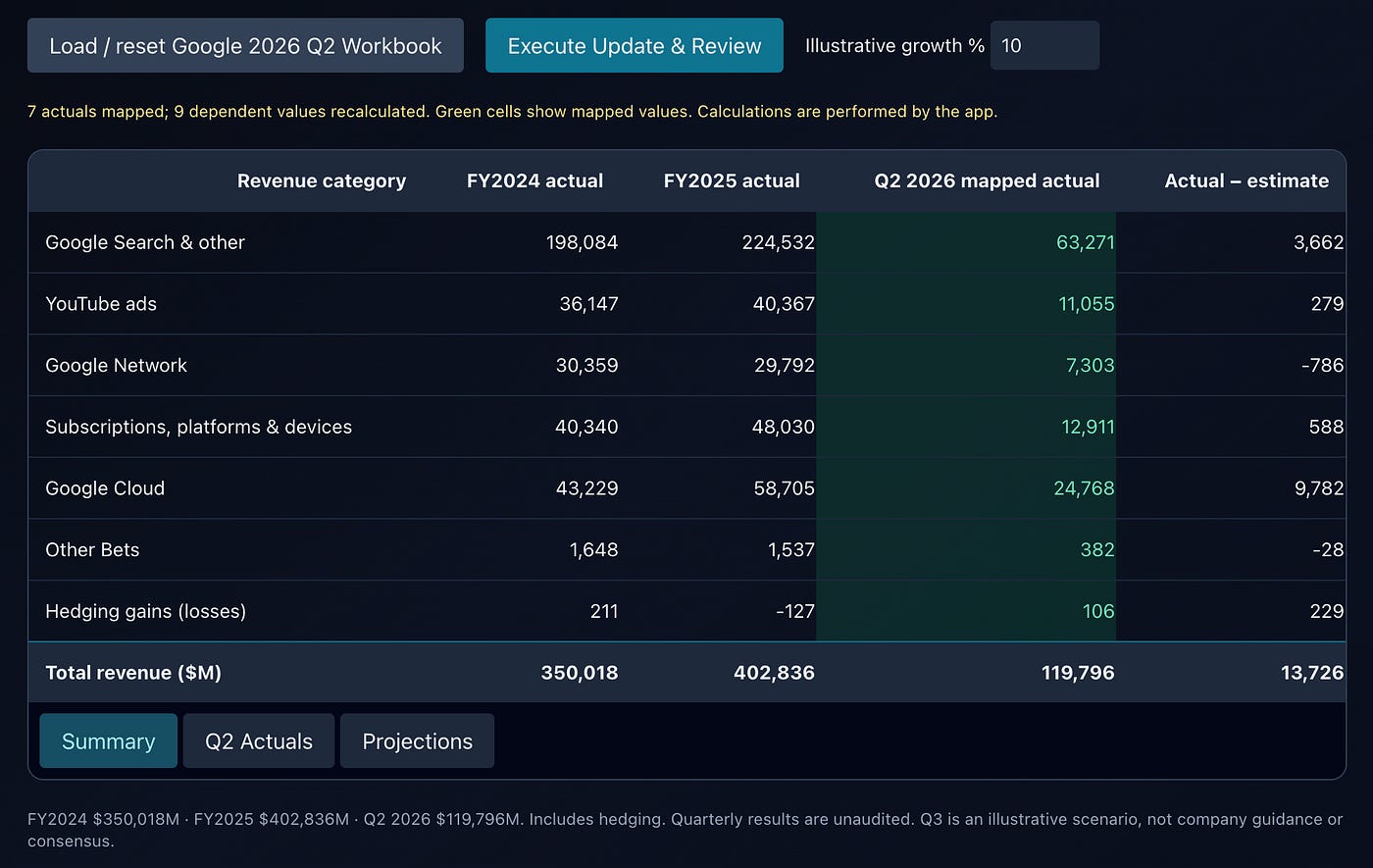Click the YouTube ads row label
The width and height of the screenshot is (1373, 868).
(101, 303)
